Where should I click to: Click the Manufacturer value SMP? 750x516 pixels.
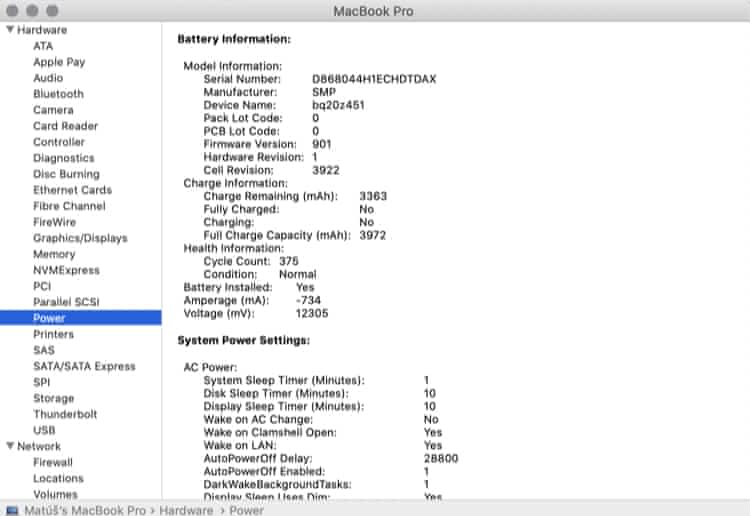tap(324, 92)
